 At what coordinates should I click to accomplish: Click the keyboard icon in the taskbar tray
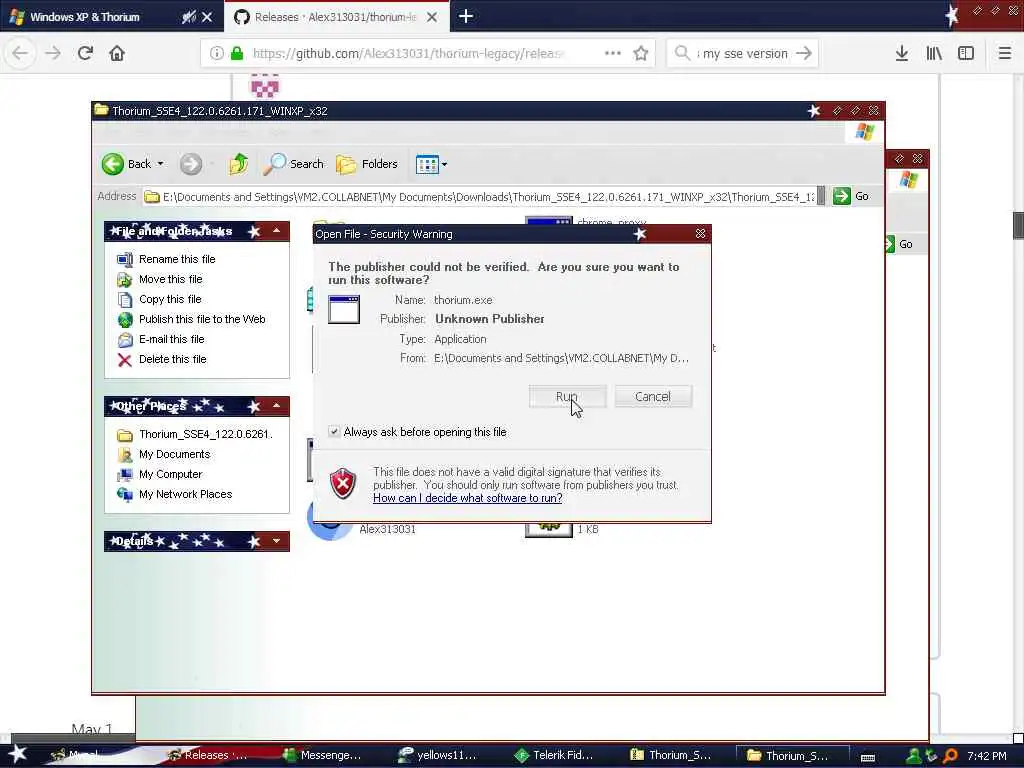[867, 758]
